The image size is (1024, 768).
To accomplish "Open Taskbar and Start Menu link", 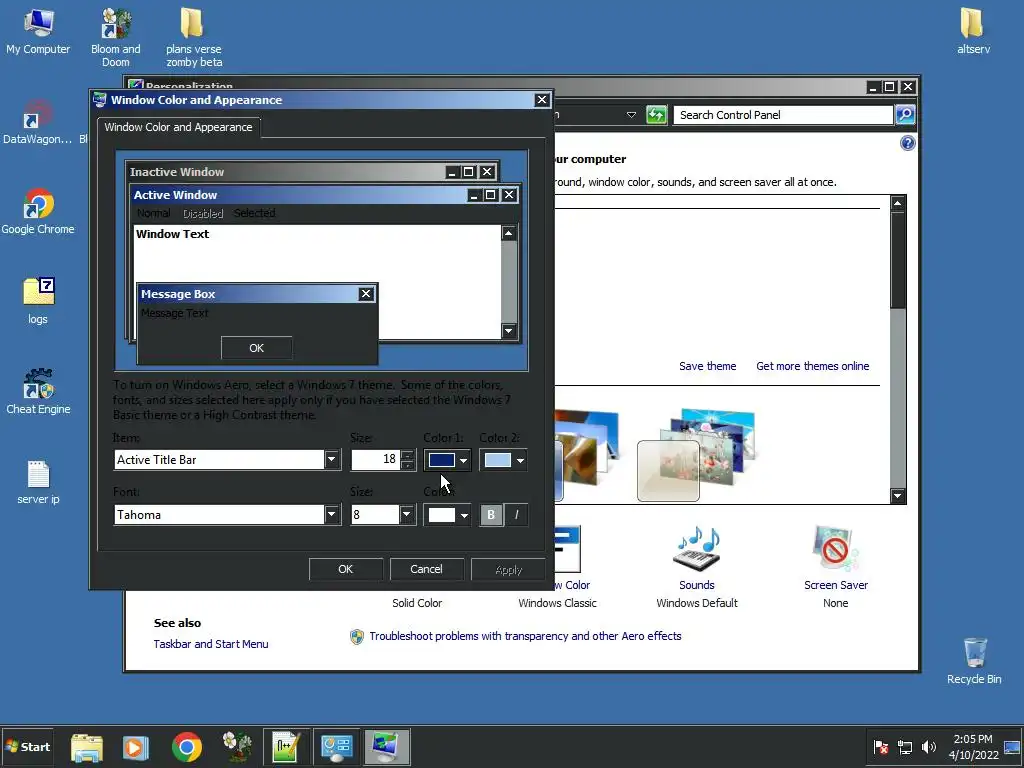I will pos(211,644).
